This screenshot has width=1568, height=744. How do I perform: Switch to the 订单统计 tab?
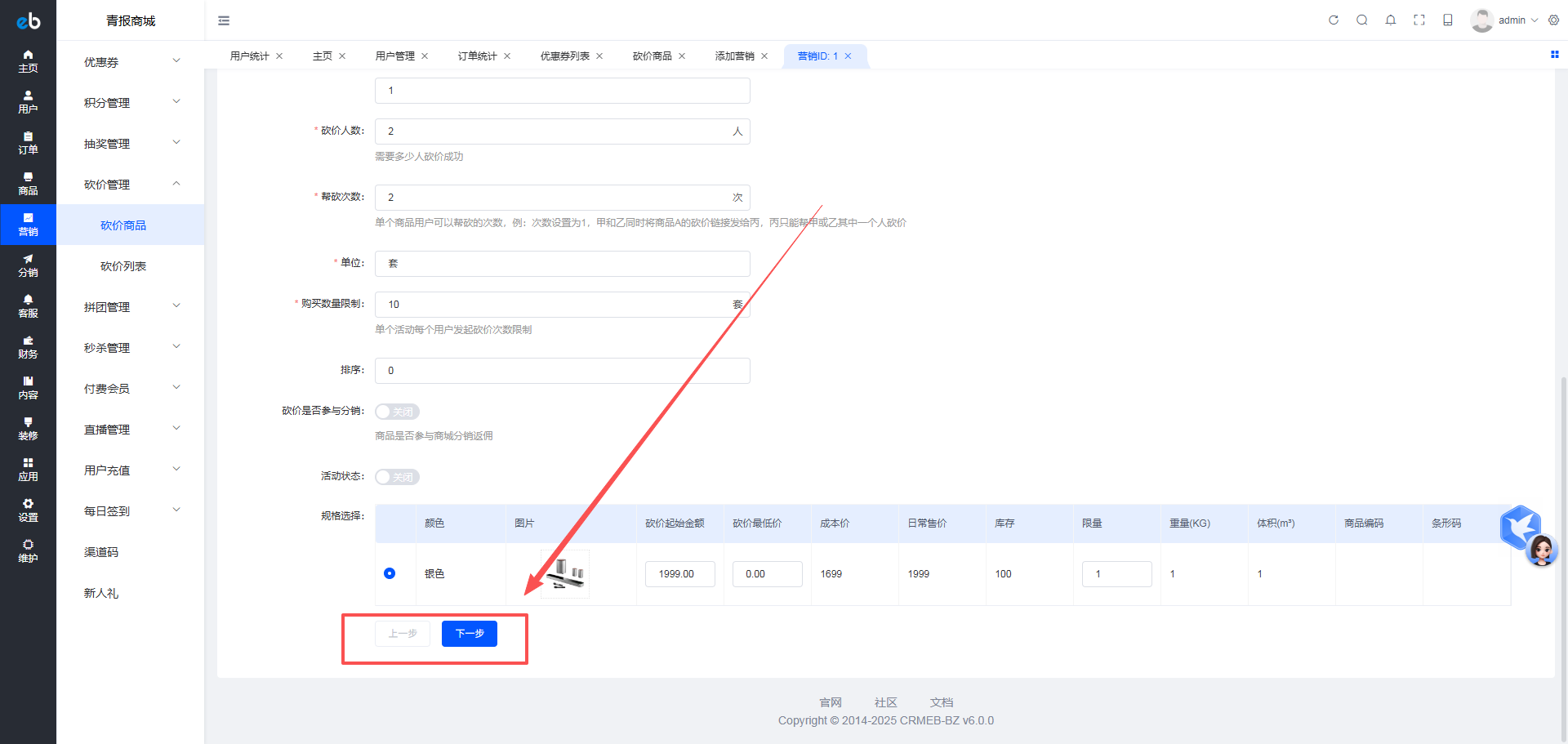[478, 56]
